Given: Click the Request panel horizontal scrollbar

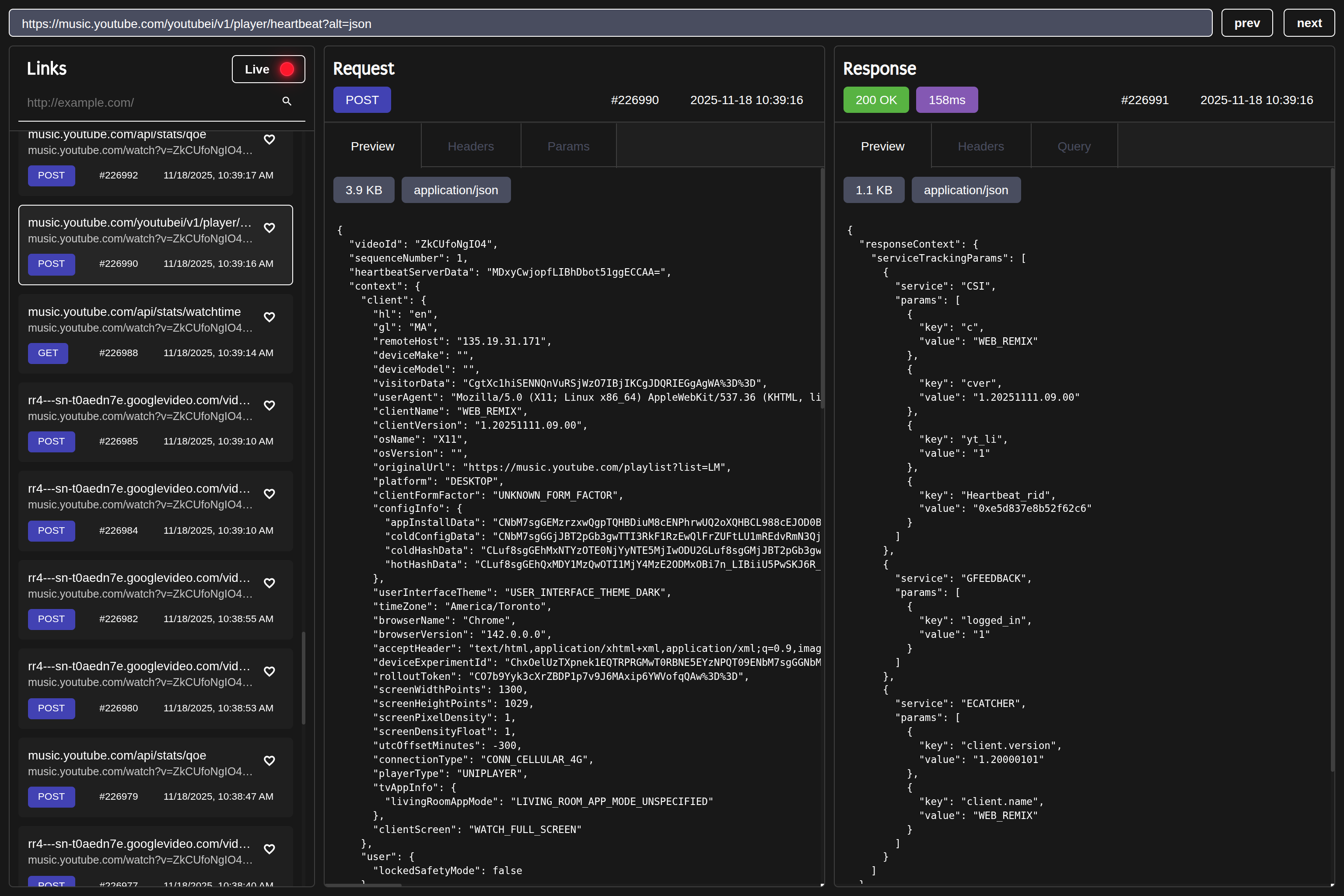Looking at the screenshot, I should (x=364, y=885).
